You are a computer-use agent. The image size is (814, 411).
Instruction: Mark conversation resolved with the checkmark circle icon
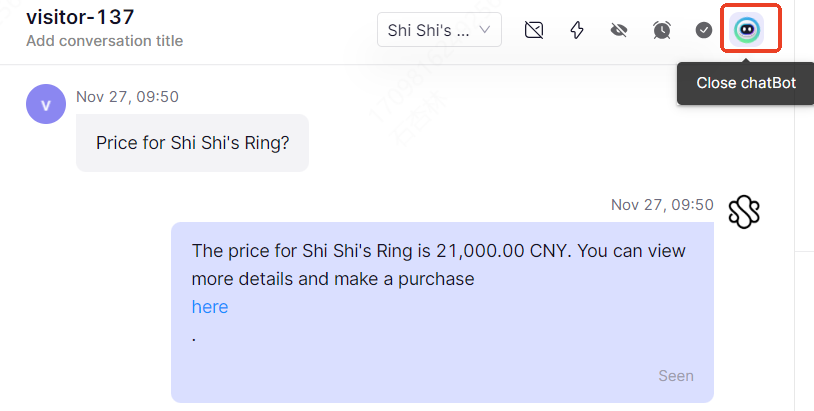pos(703,30)
